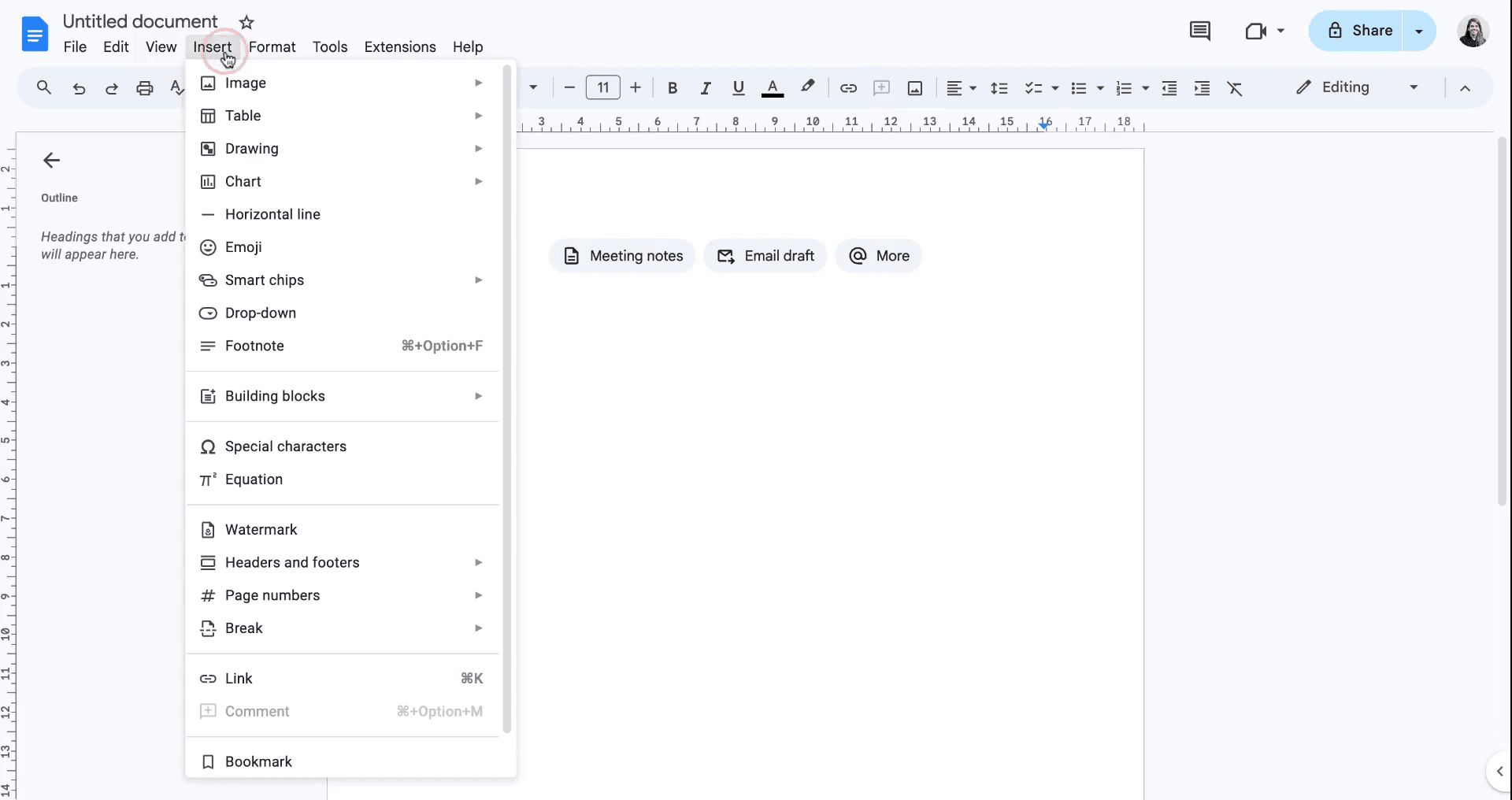Toggle underline formatting
The height and width of the screenshot is (800, 1512).
coord(738,87)
